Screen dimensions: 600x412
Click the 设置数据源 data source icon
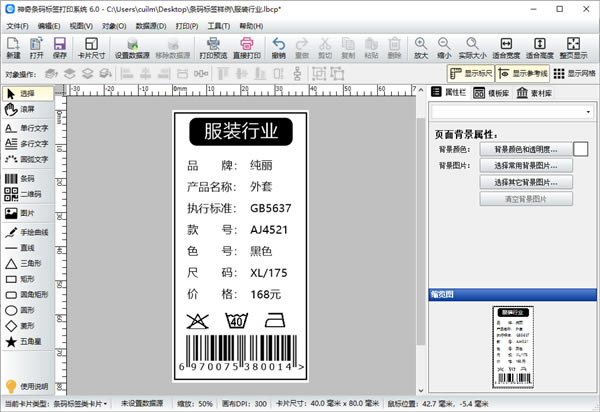pos(132,48)
